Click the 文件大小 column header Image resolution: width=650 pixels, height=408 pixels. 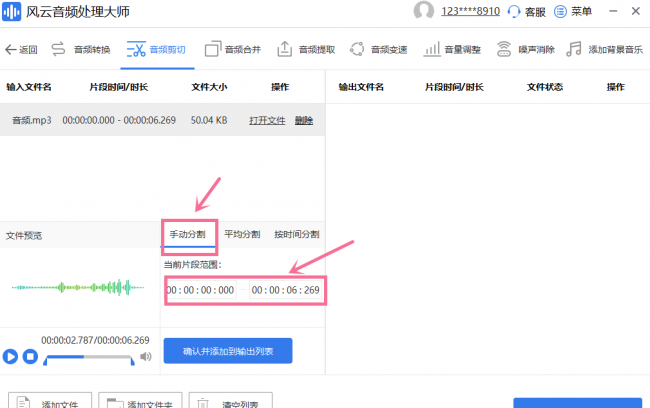coord(209,87)
